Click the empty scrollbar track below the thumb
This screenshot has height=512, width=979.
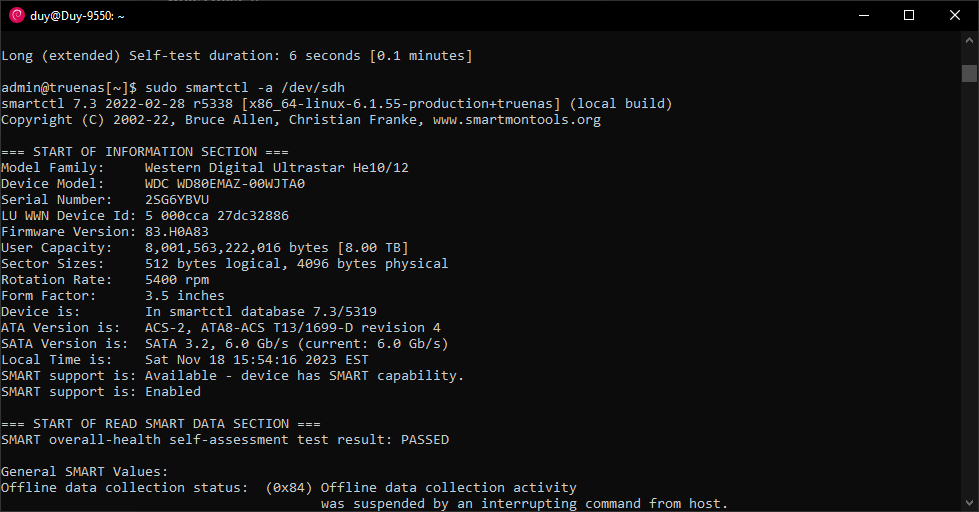tap(969, 287)
